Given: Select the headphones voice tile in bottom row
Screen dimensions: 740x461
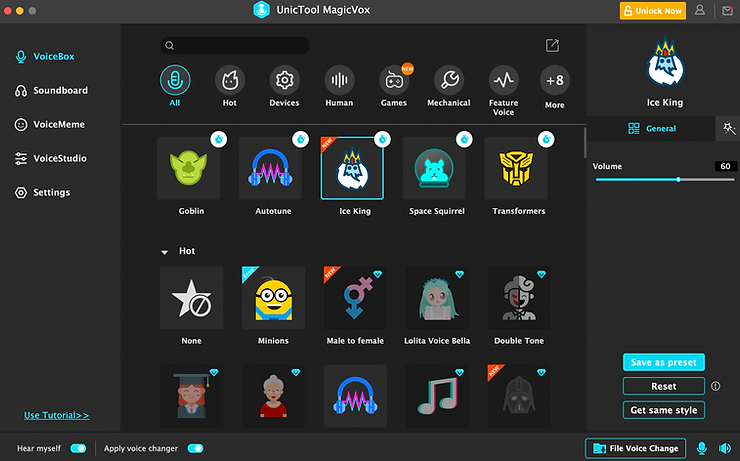Looking at the screenshot, I should pos(355,396).
